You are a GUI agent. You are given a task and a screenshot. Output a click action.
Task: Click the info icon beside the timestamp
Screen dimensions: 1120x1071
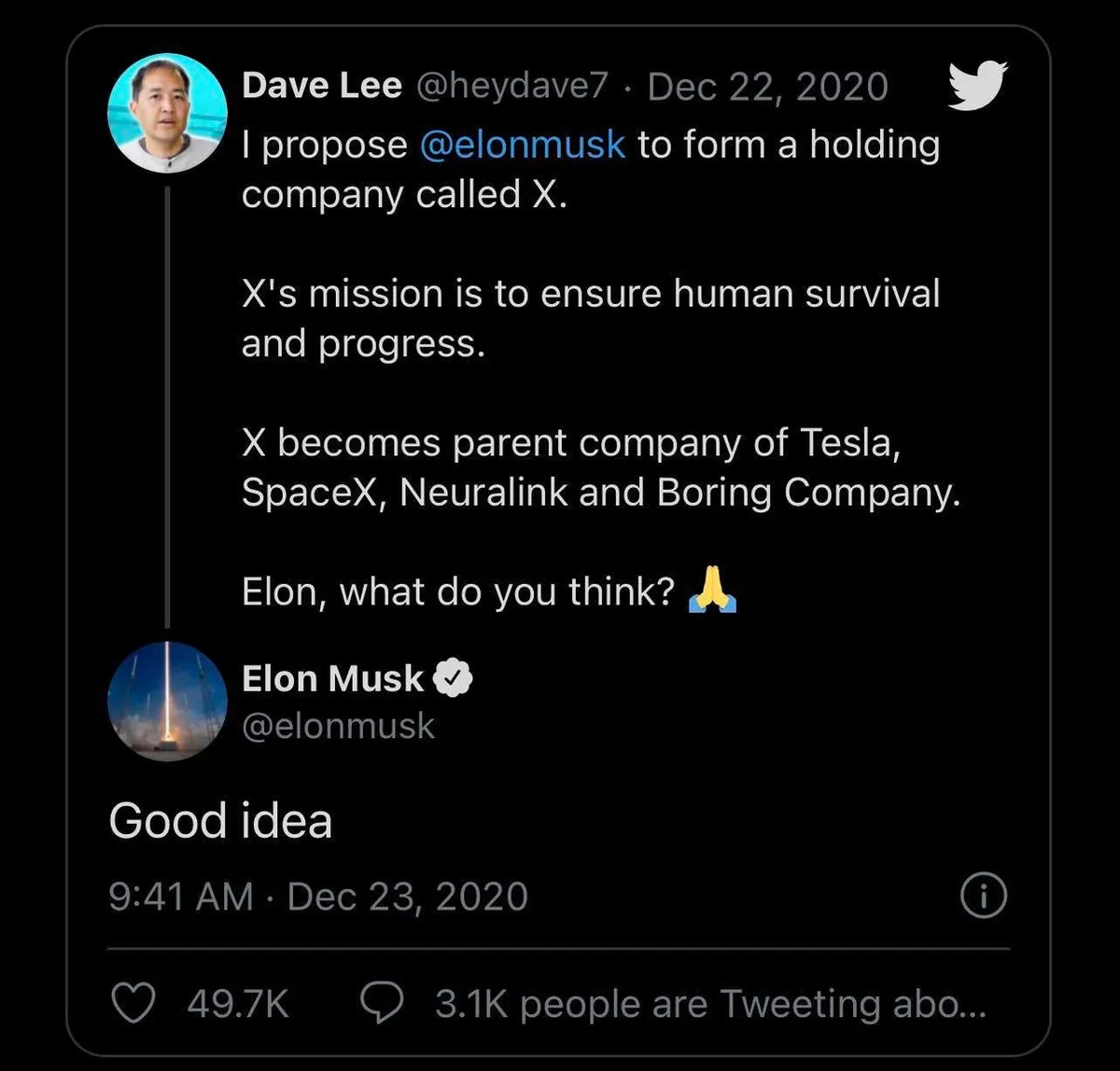(984, 897)
